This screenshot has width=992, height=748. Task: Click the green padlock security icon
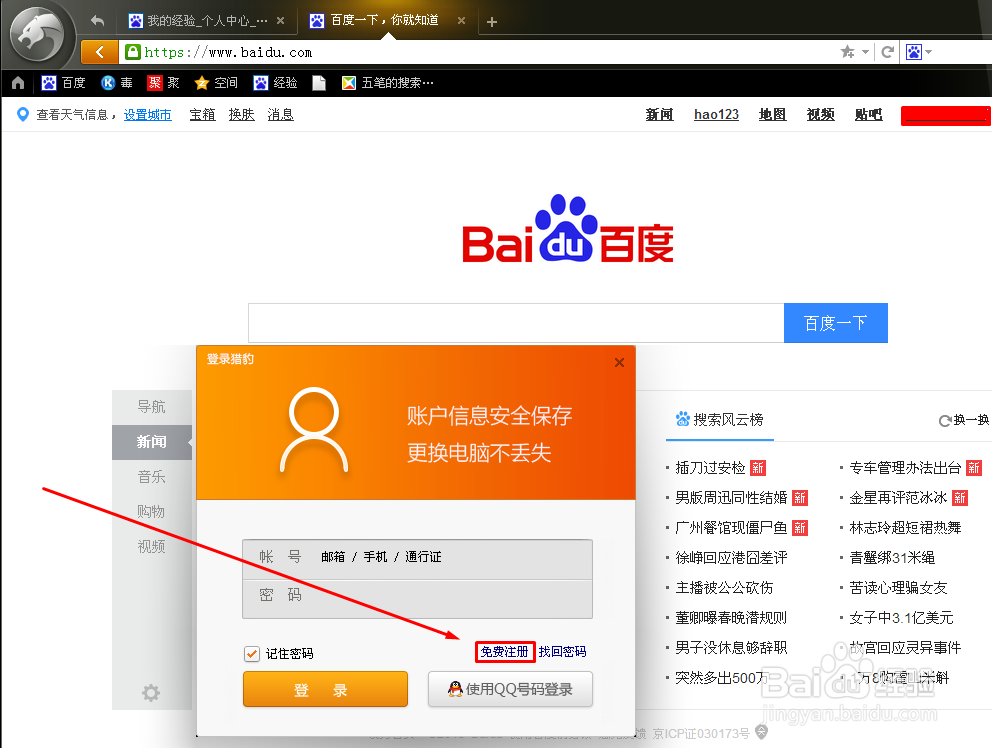pyautogui.click(x=132, y=52)
